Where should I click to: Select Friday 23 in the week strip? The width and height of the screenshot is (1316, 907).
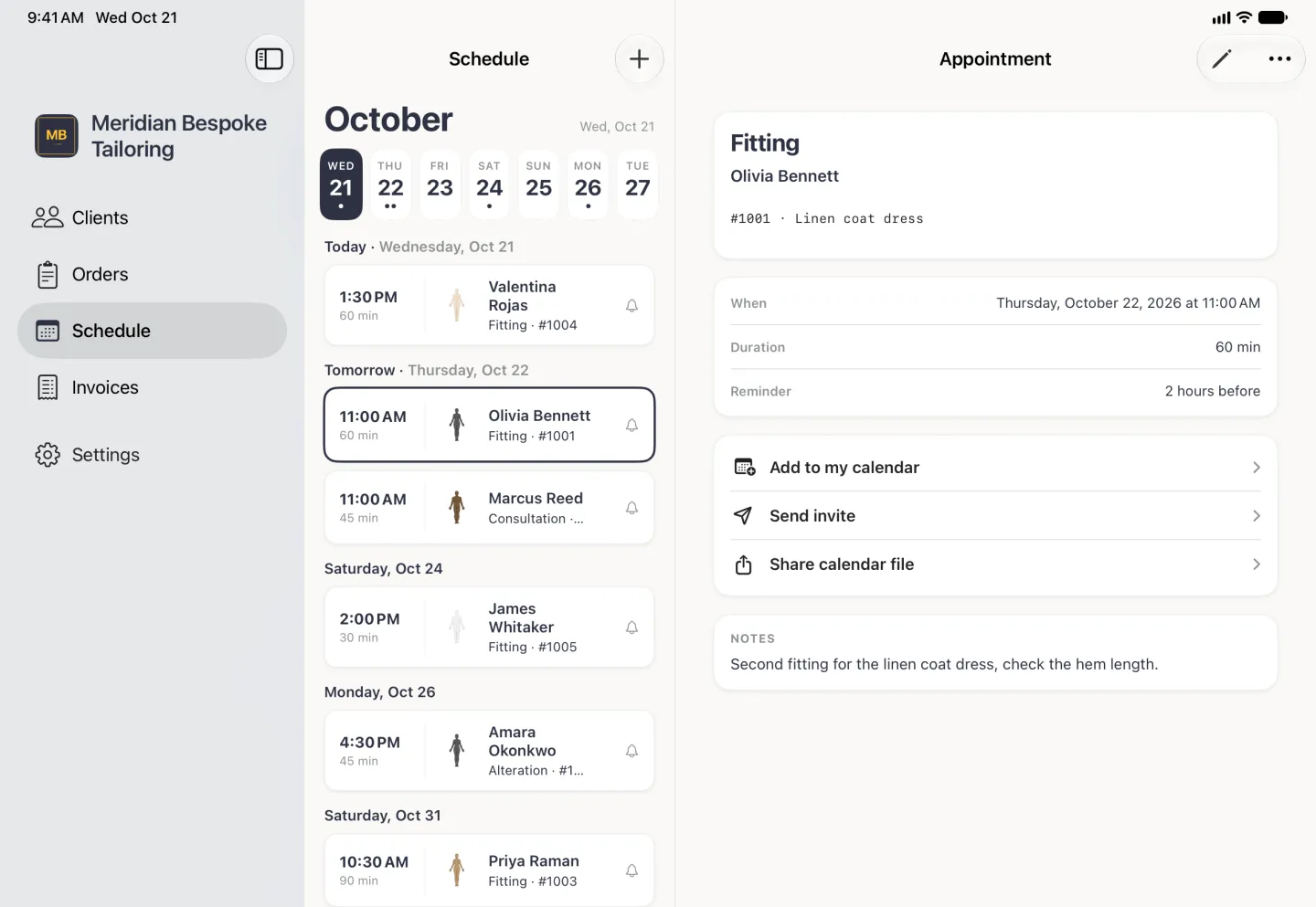point(440,185)
